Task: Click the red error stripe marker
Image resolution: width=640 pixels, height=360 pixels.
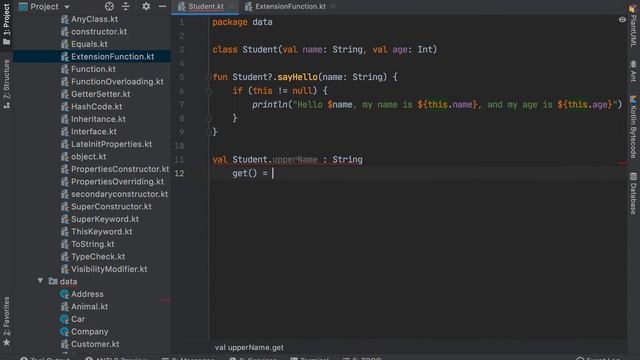Action: 622,163
